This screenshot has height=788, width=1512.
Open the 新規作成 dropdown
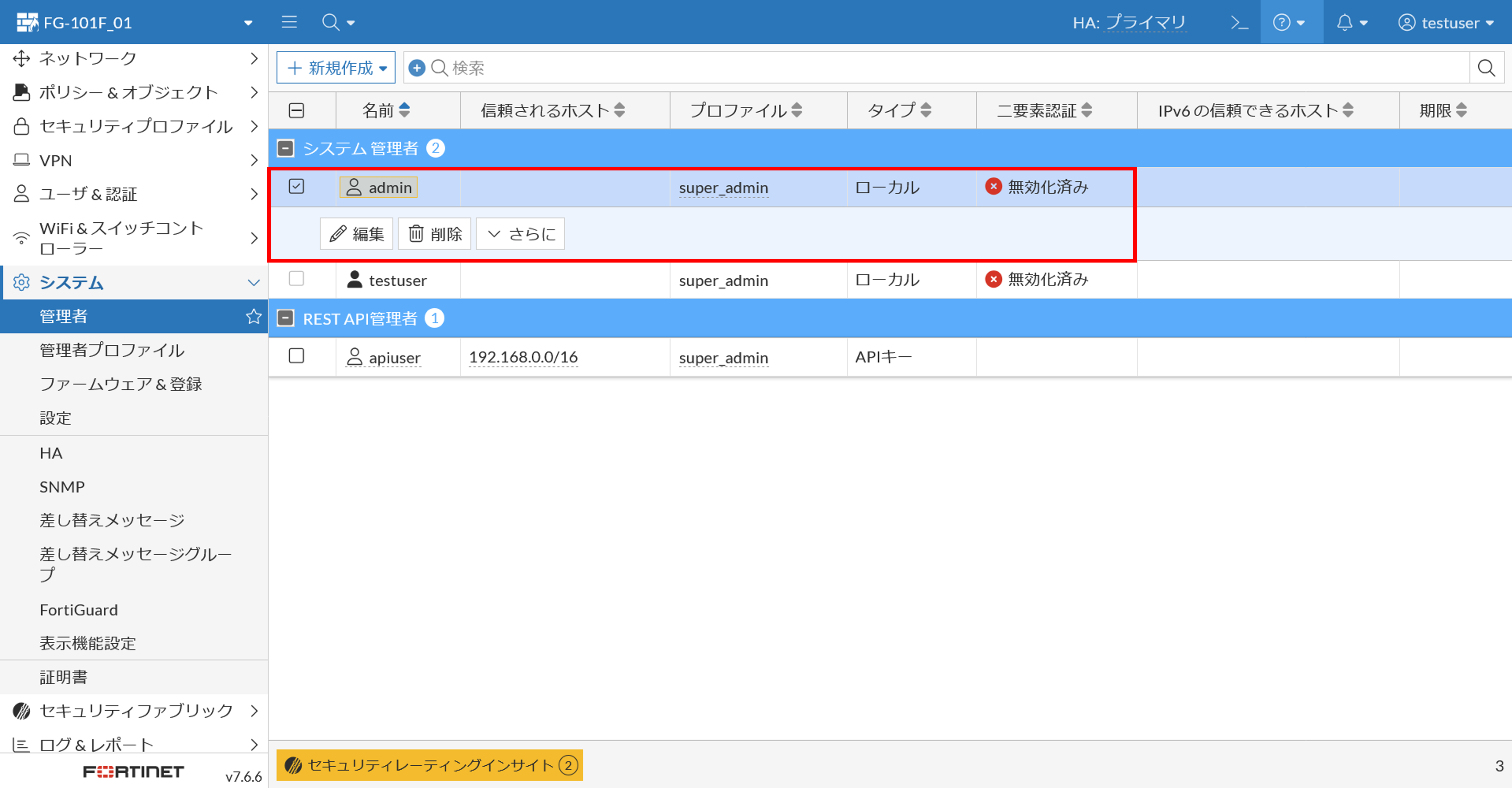tap(336, 68)
